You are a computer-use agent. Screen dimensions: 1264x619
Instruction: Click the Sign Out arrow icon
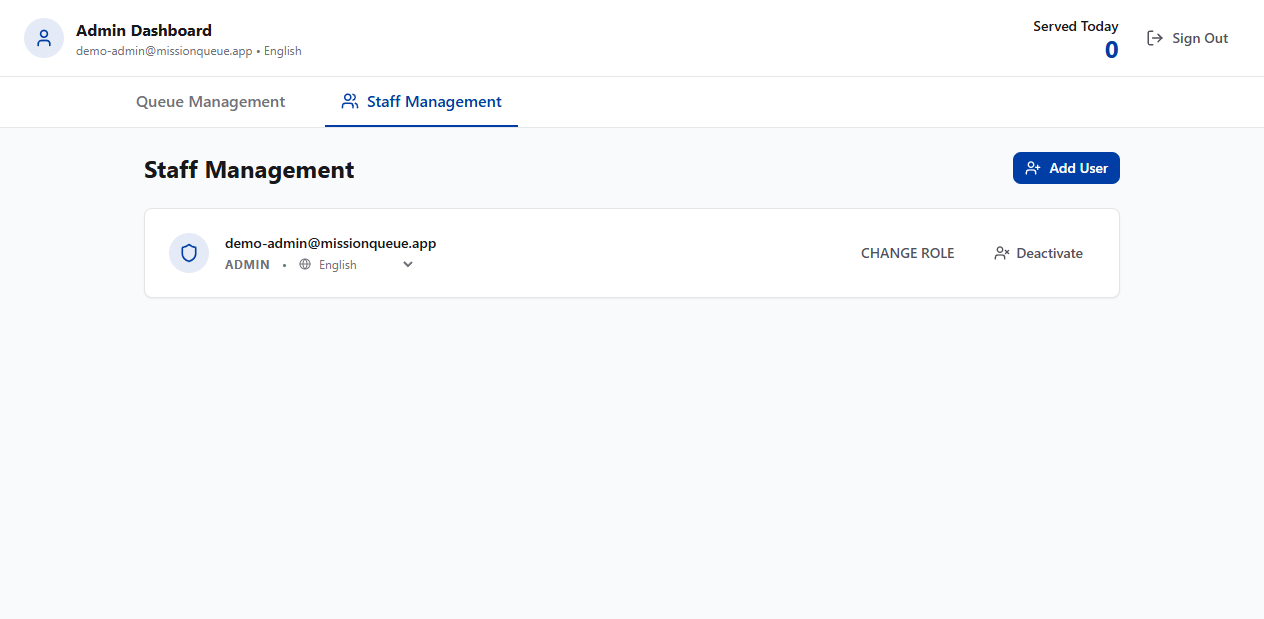[1155, 38]
